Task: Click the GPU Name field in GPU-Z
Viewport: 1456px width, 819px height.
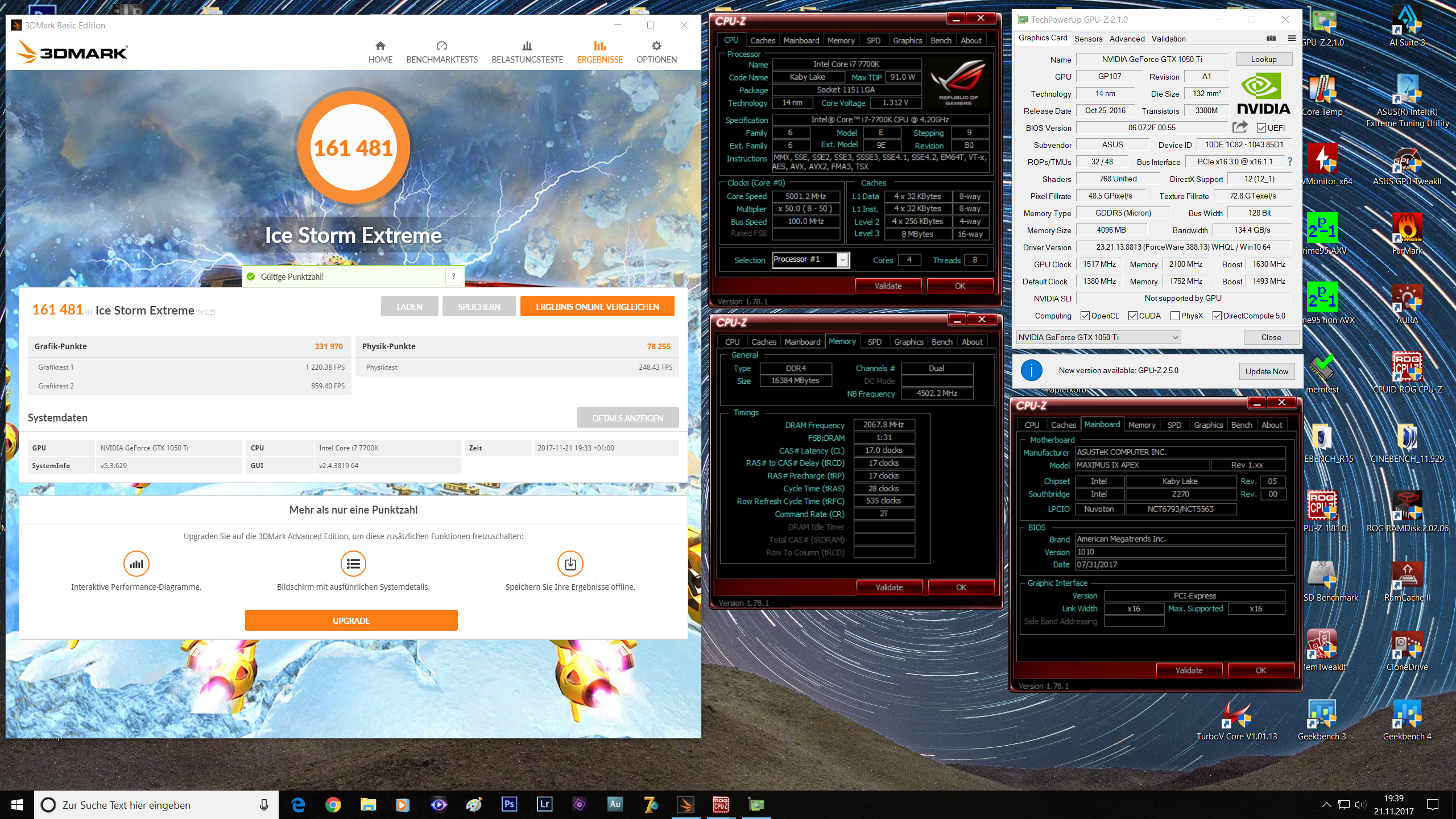Action: [x=1152, y=59]
